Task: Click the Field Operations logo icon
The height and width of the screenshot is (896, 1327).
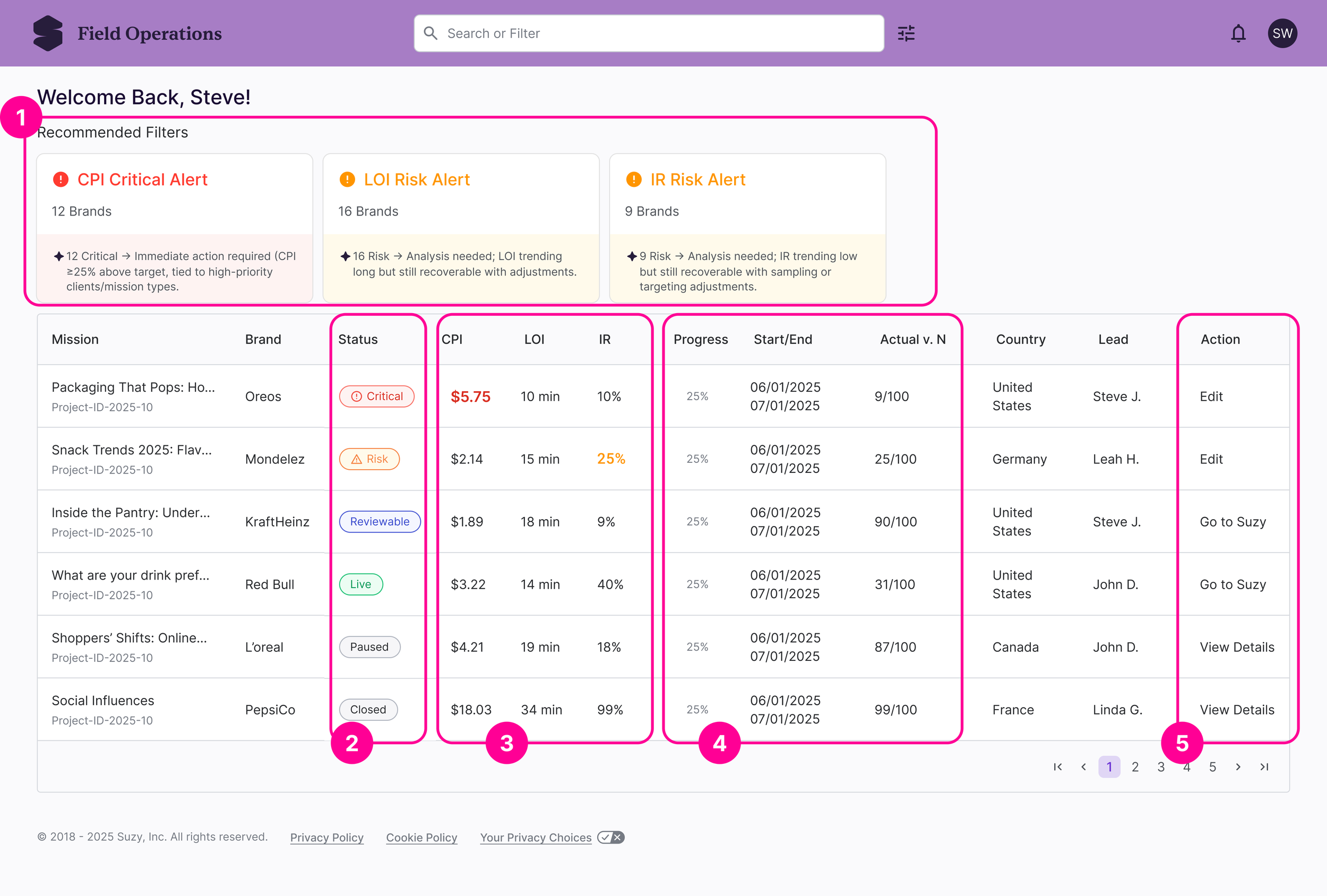Action: 48,33
